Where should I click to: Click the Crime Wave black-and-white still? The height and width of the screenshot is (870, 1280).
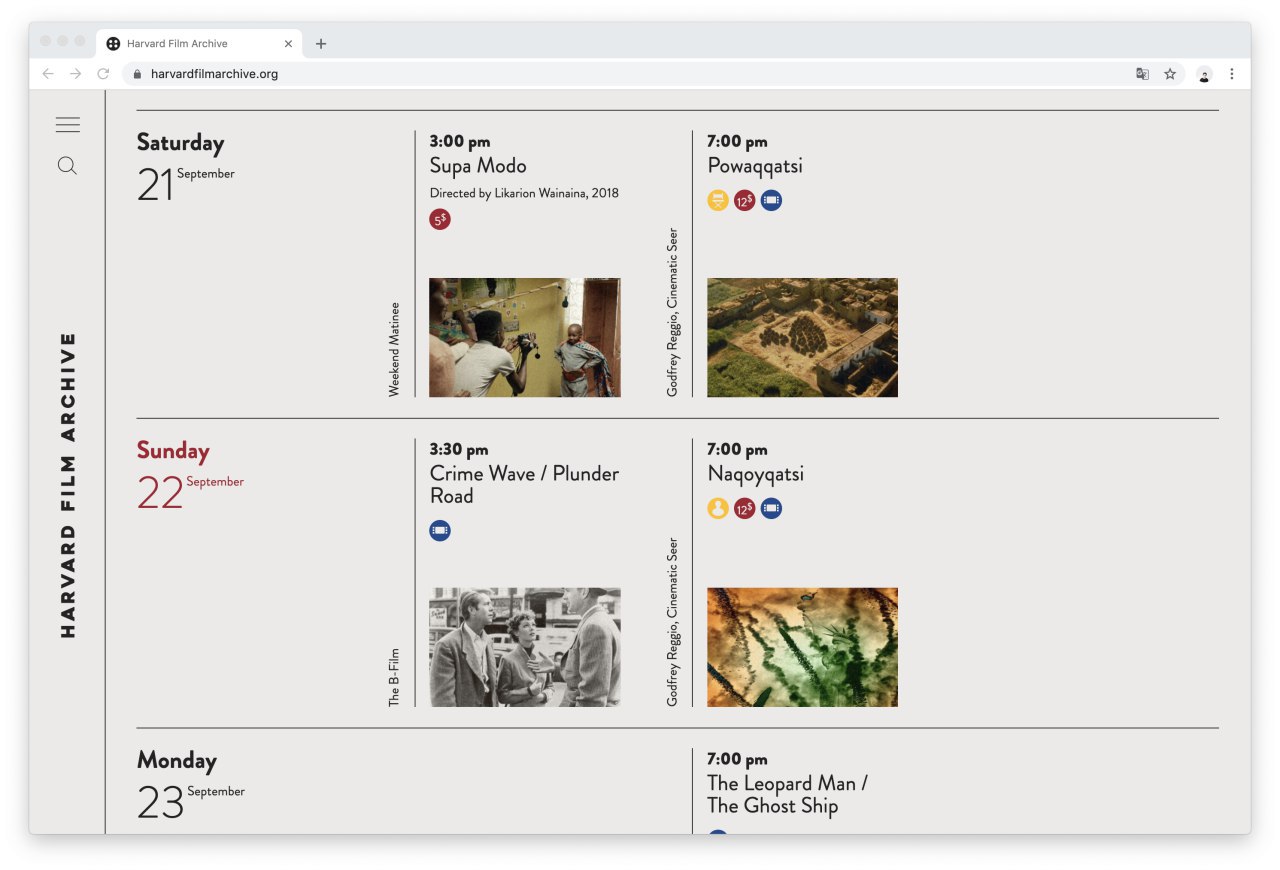(x=525, y=647)
